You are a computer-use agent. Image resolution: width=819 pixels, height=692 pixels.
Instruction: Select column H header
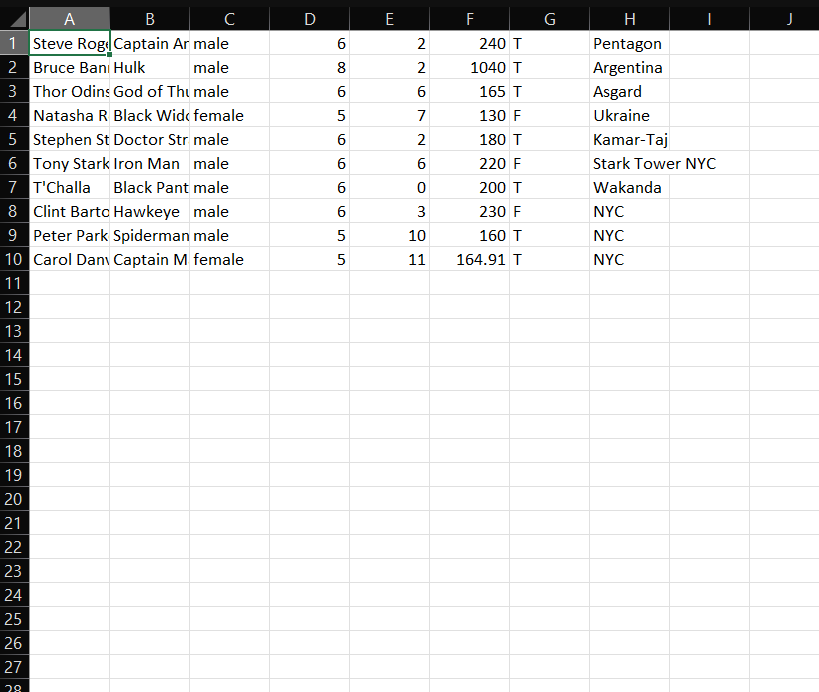tap(629, 19)
